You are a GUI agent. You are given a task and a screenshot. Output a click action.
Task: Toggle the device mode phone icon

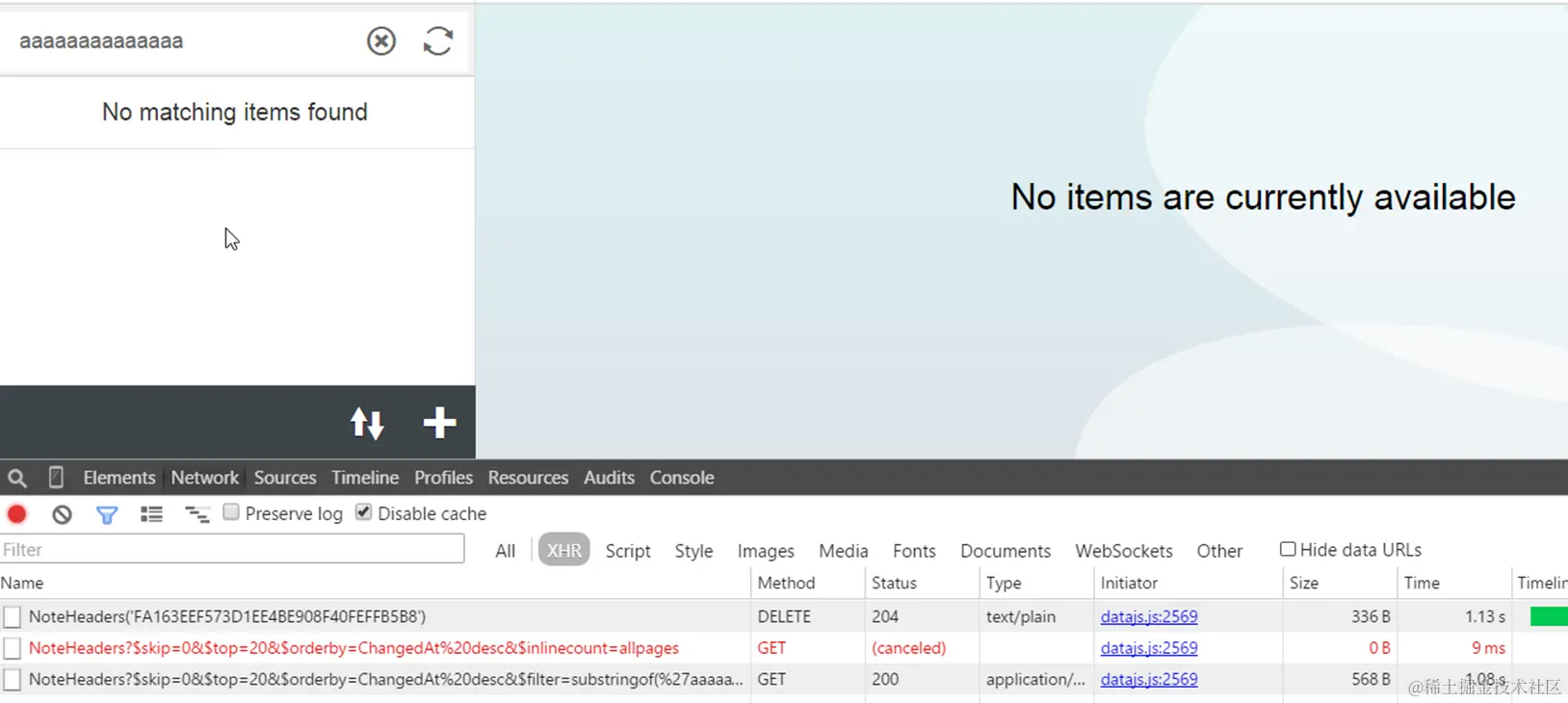click(x=56, y=478)
